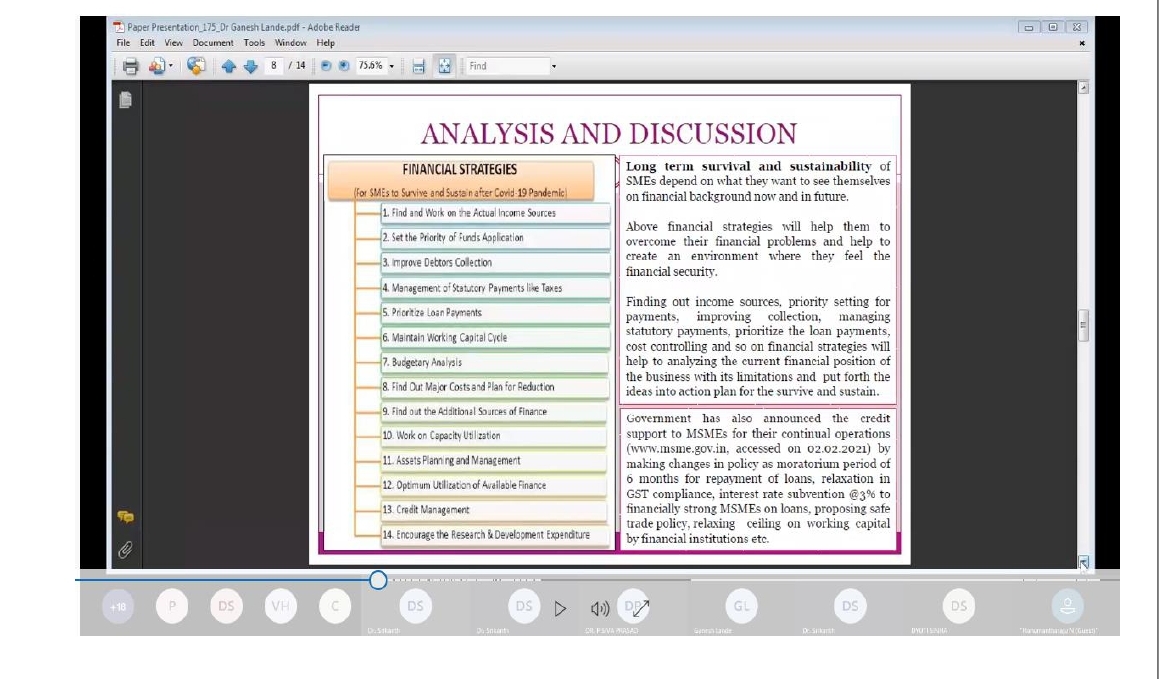Toggle the scrolling fit-width mode button
Image resolution: width=1164 pixels, height=679 pixels.
tap(419, 67)
